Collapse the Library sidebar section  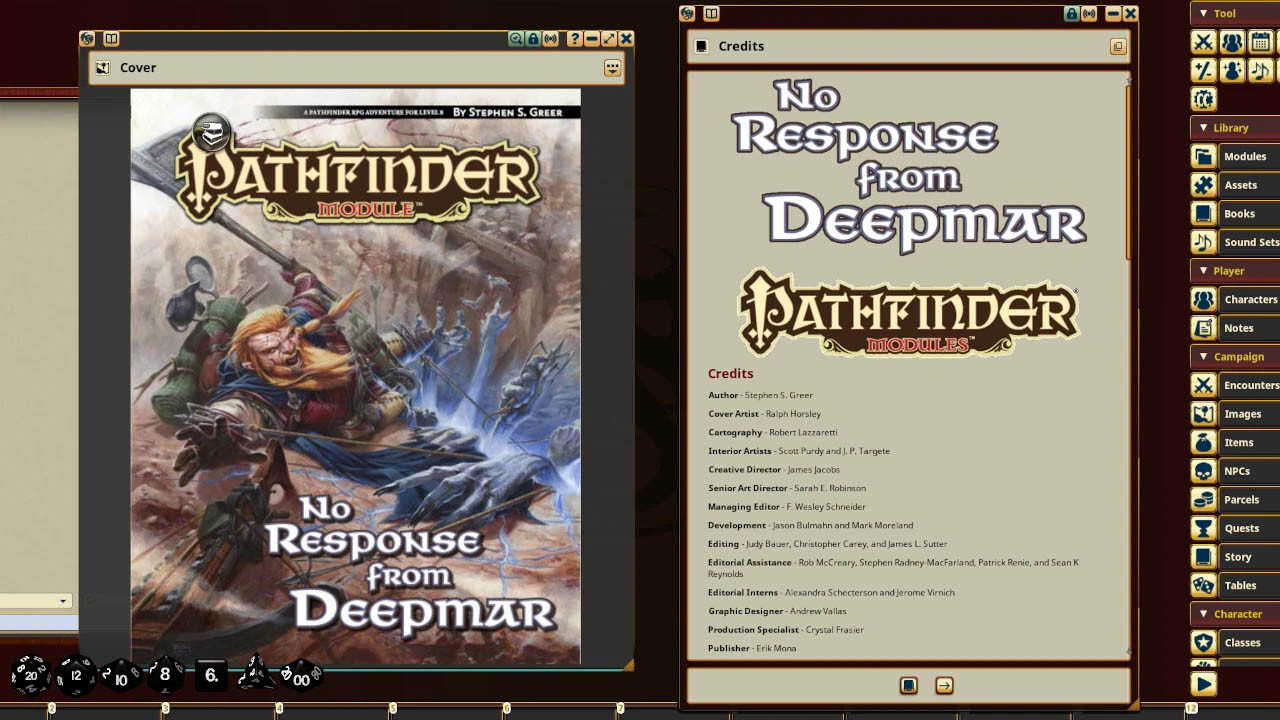pyautogui.click(x=1203, y=128)
